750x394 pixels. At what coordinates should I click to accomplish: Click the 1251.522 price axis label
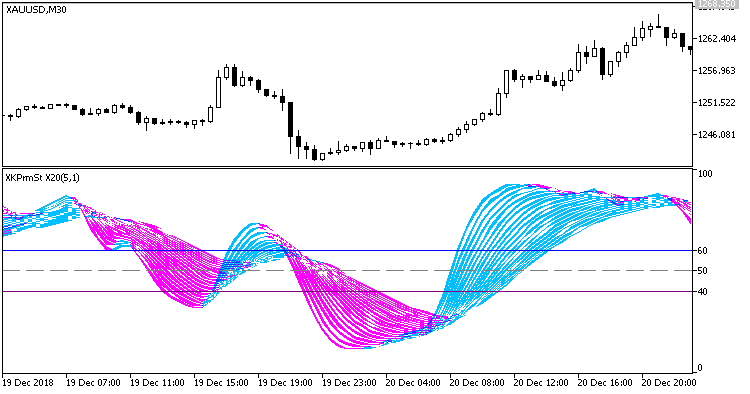click(x=717, y=103)
